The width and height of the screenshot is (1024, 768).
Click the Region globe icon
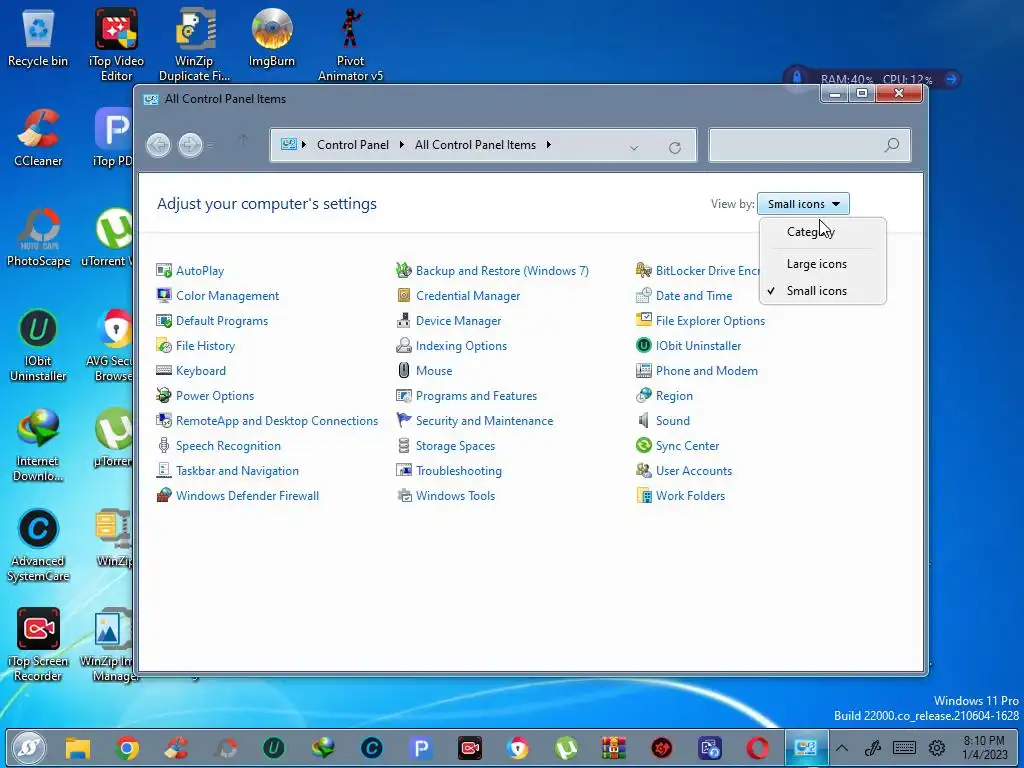[x=643, y=396]
